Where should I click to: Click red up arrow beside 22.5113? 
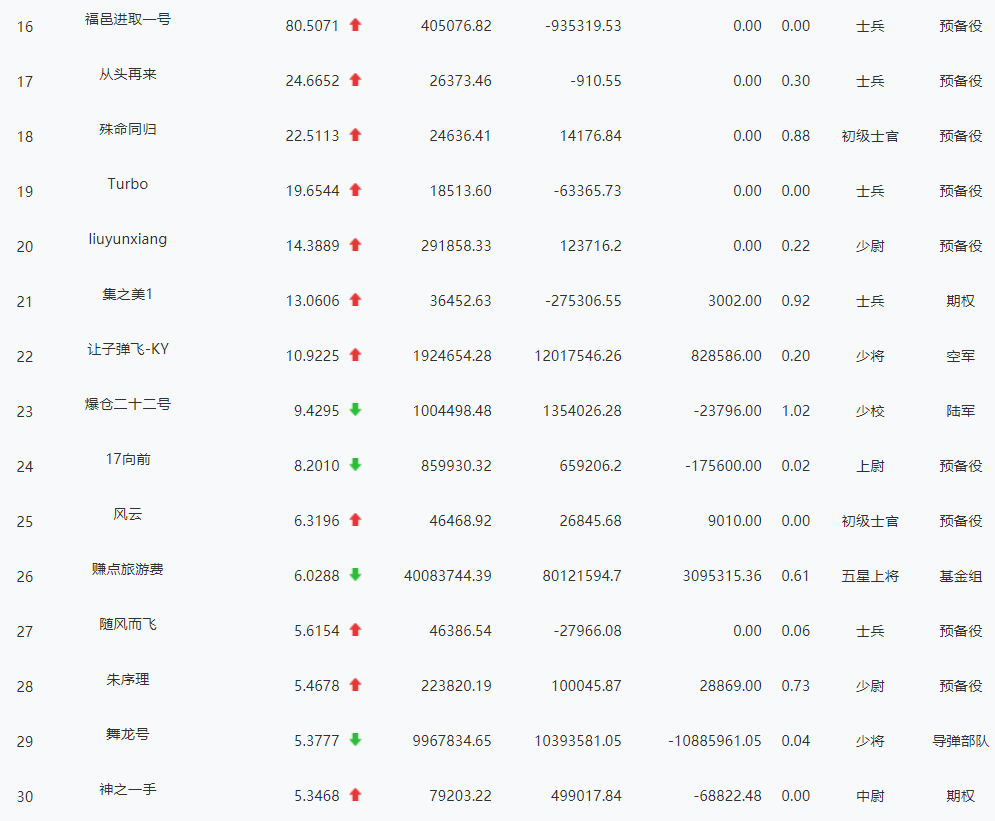355,135
